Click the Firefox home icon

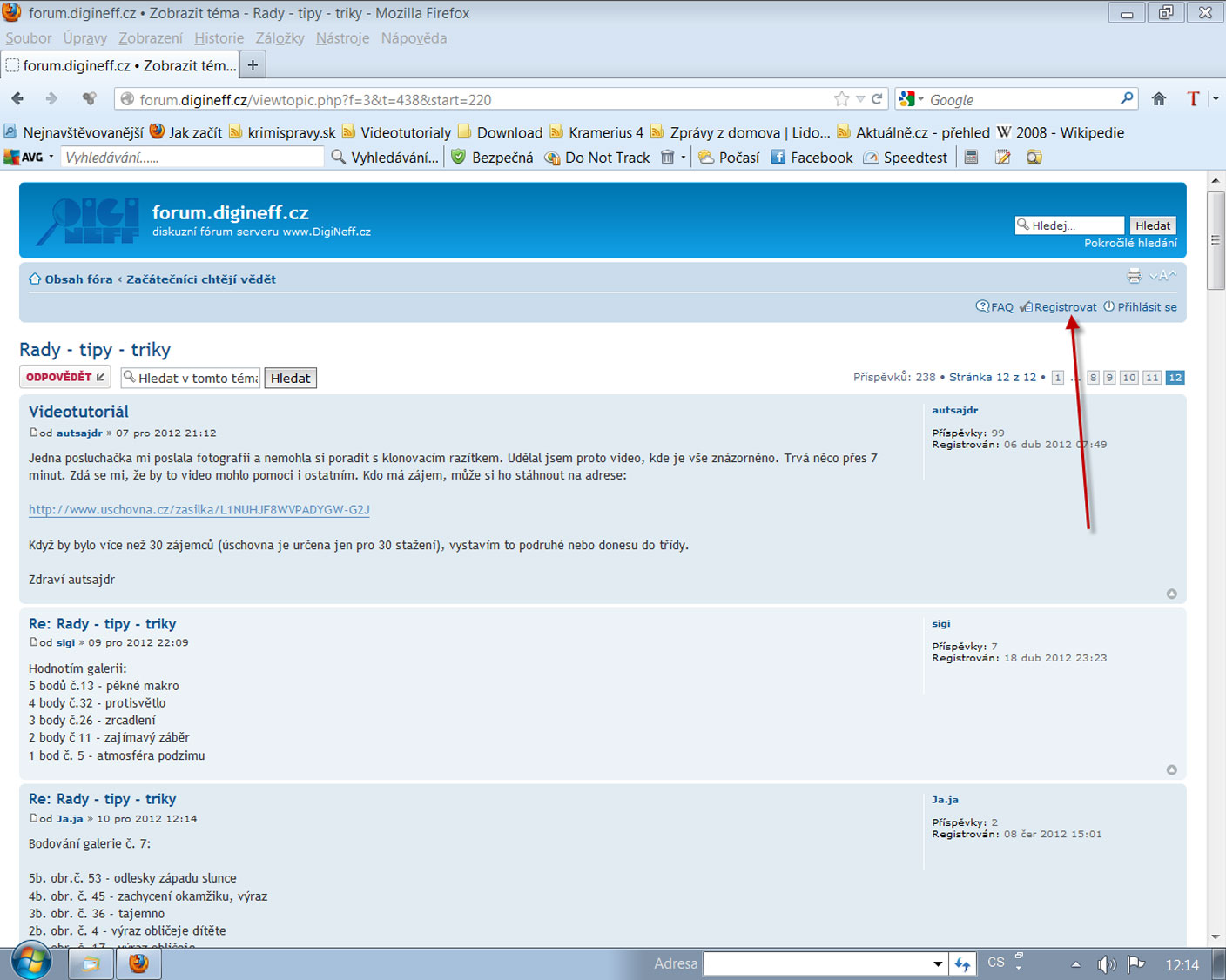(x=1158, y=99)
